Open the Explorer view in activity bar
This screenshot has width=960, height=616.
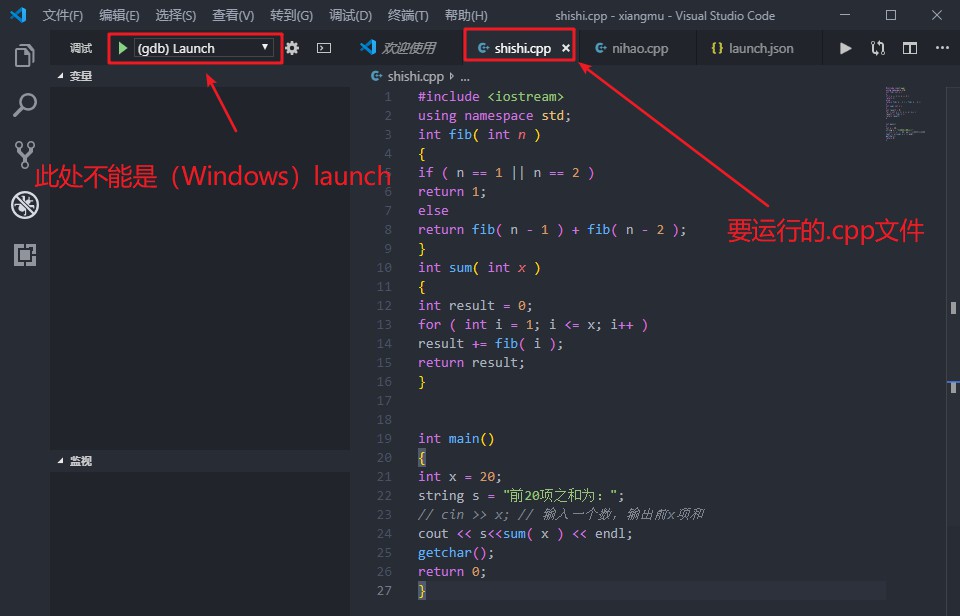(x=24, y=56)
